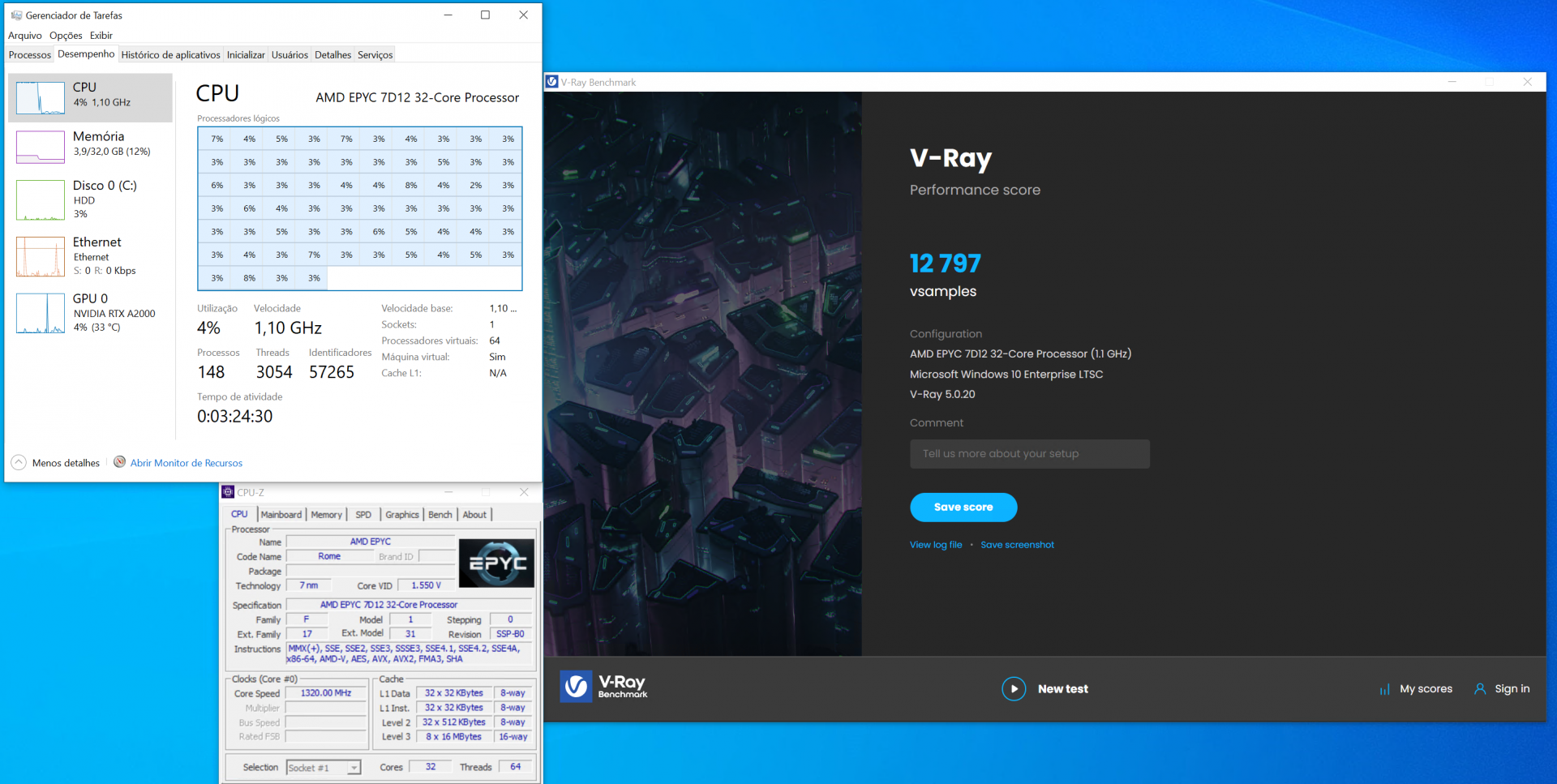The image size is (1557, 784).
Task: Click the Resource Monitor icon
Action: tap(119, 462)
